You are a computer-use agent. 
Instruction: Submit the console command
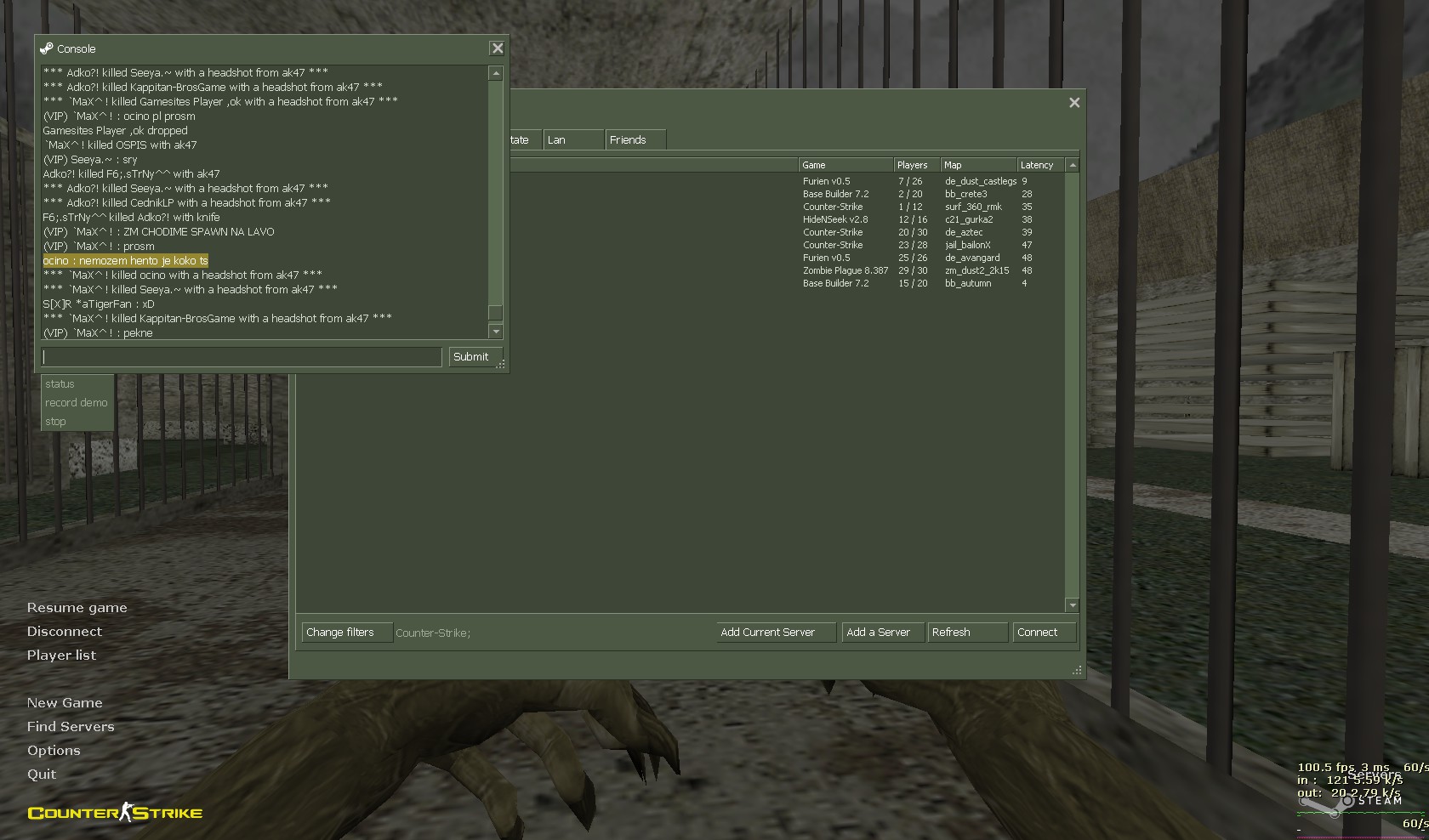[475, 357]
